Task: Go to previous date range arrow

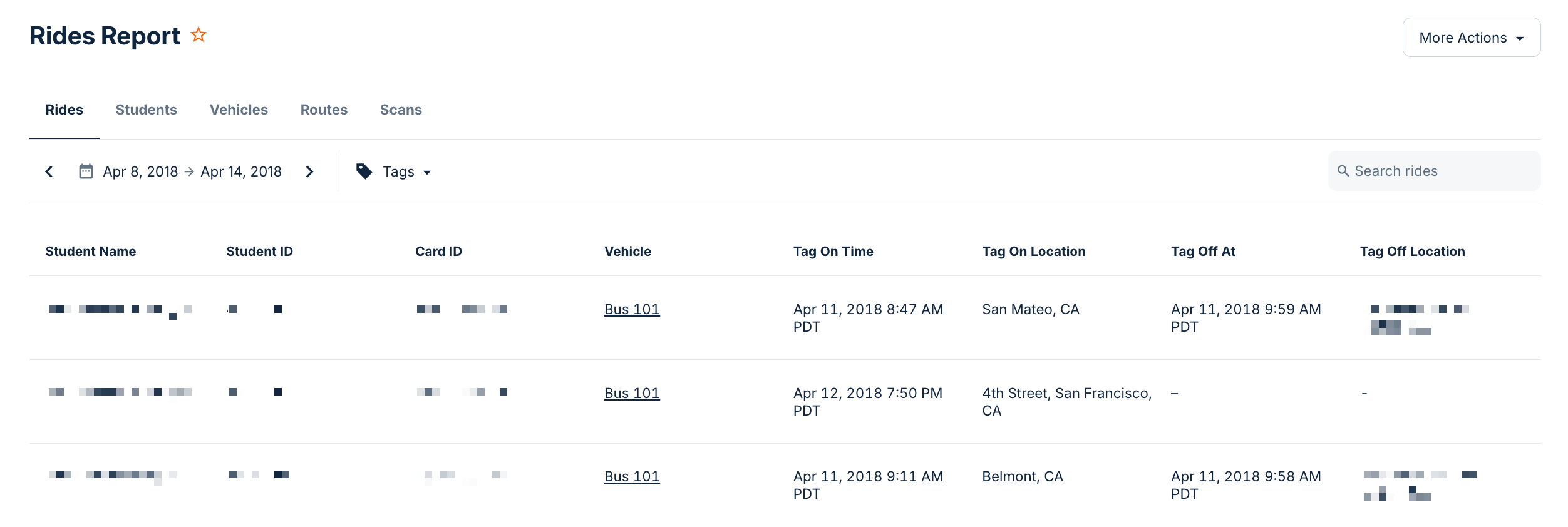Action: [x=49, y=171]
